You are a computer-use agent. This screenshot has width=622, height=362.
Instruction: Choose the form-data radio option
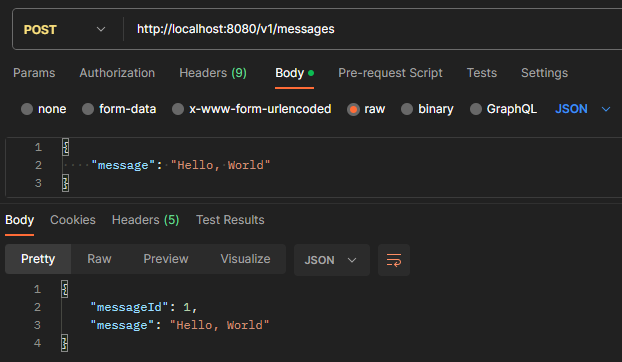[88, 109]
